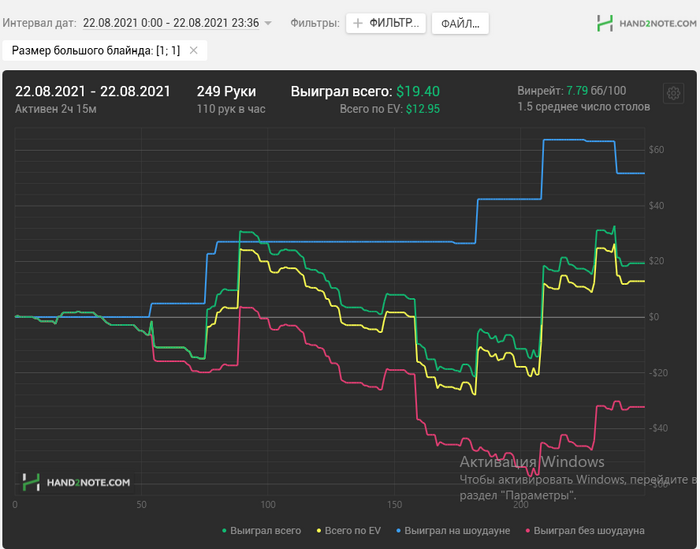This screenshot has width=700, height=549.
Task: Click the $60 axis label
Action: pos(656,150)
